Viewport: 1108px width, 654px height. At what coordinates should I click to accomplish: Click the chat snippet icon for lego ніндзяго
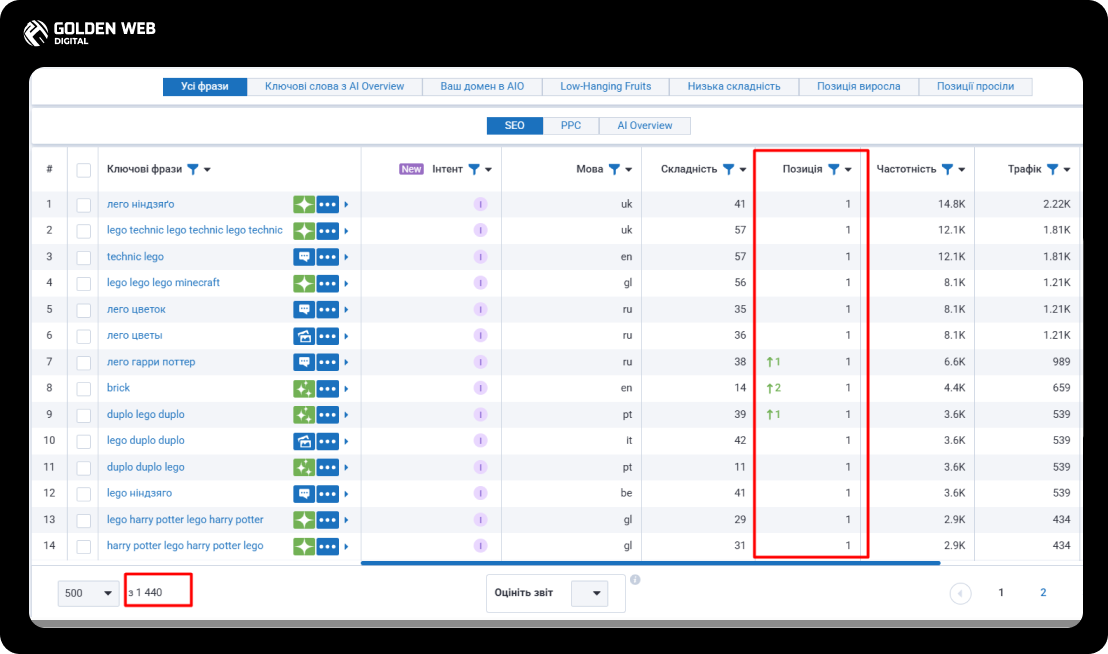tap(304, 494)
